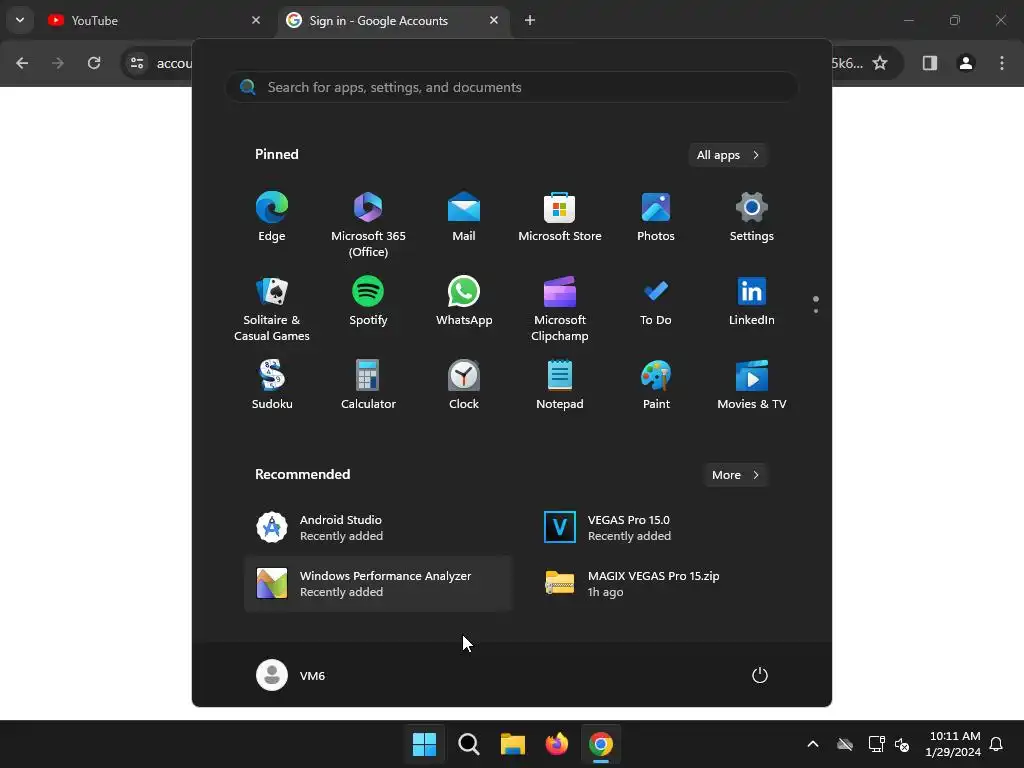Launch Firefox from the taskbar
Image resolution: width=1024 pixels, height=768 pixels.
pos(556,744)
